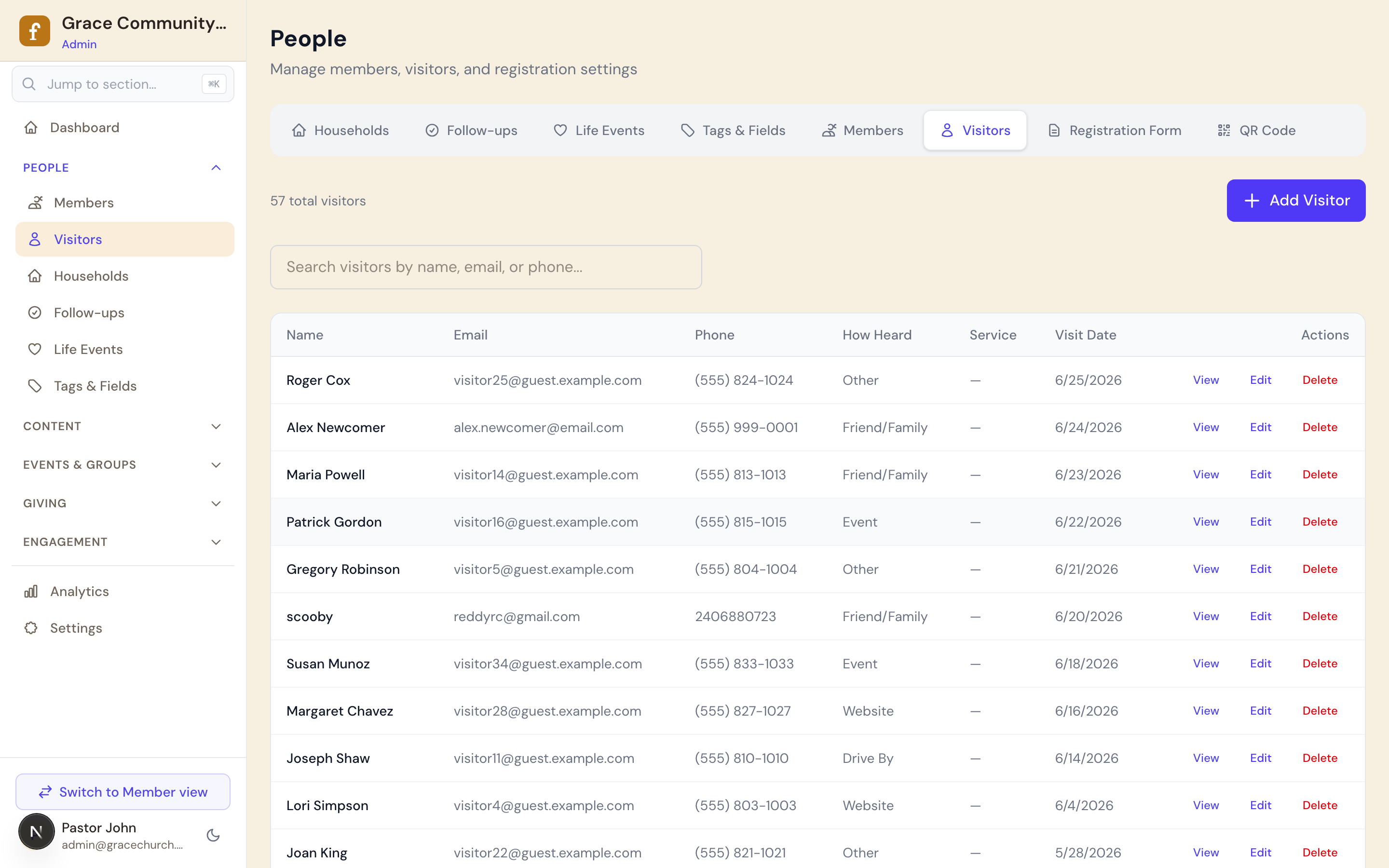
Task: Click the search magnifier icon in sidebar
Action: 29,84
